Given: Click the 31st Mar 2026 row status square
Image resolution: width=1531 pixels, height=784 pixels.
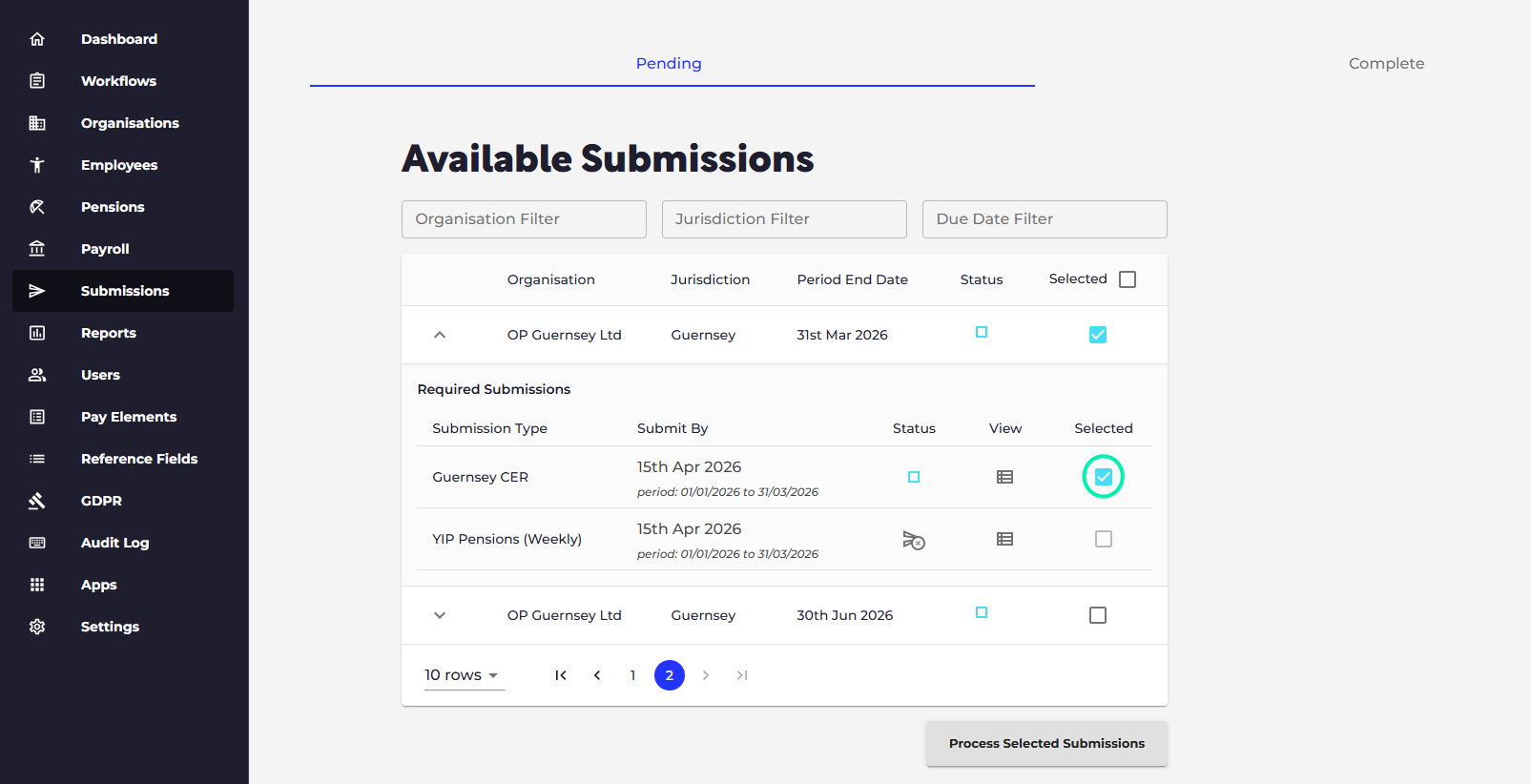Looking at the screenshot, I should click(982, 332).
